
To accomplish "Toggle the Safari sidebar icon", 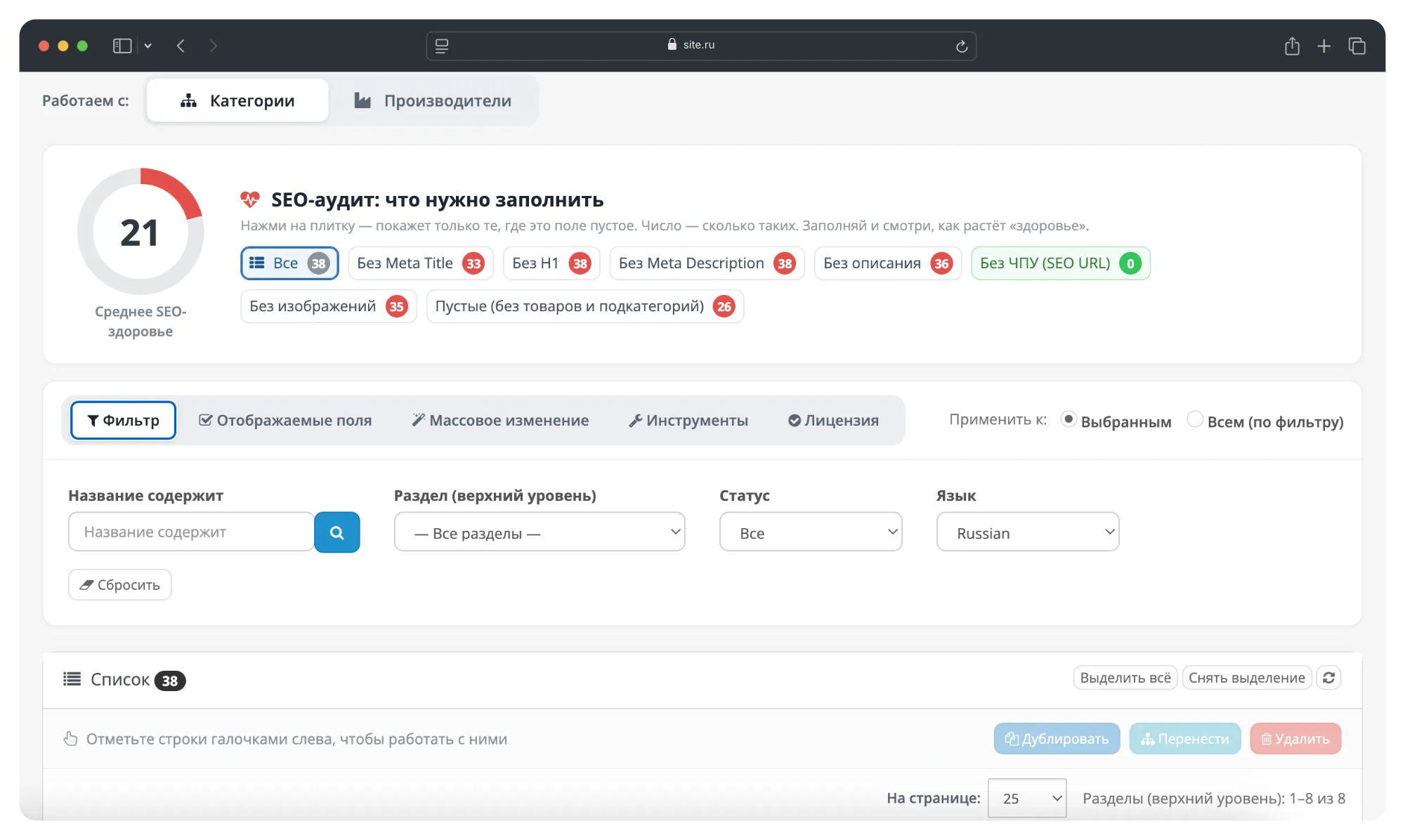I will point(122,46).
